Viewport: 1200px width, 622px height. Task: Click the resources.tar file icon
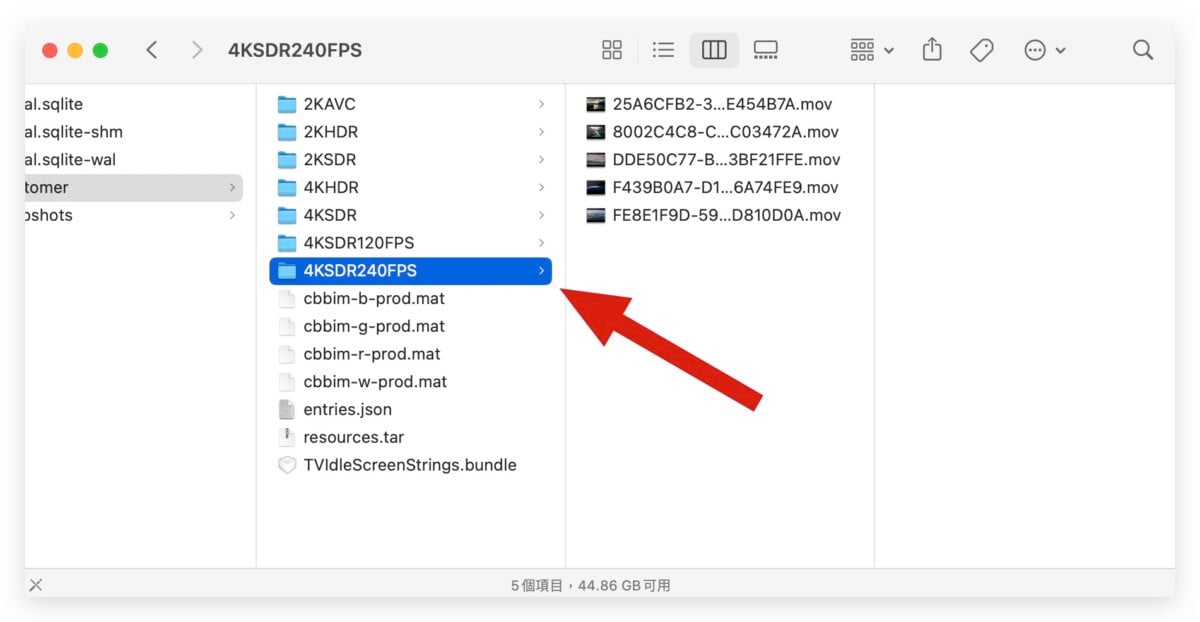pyautogui.click(x=287, y=437)
